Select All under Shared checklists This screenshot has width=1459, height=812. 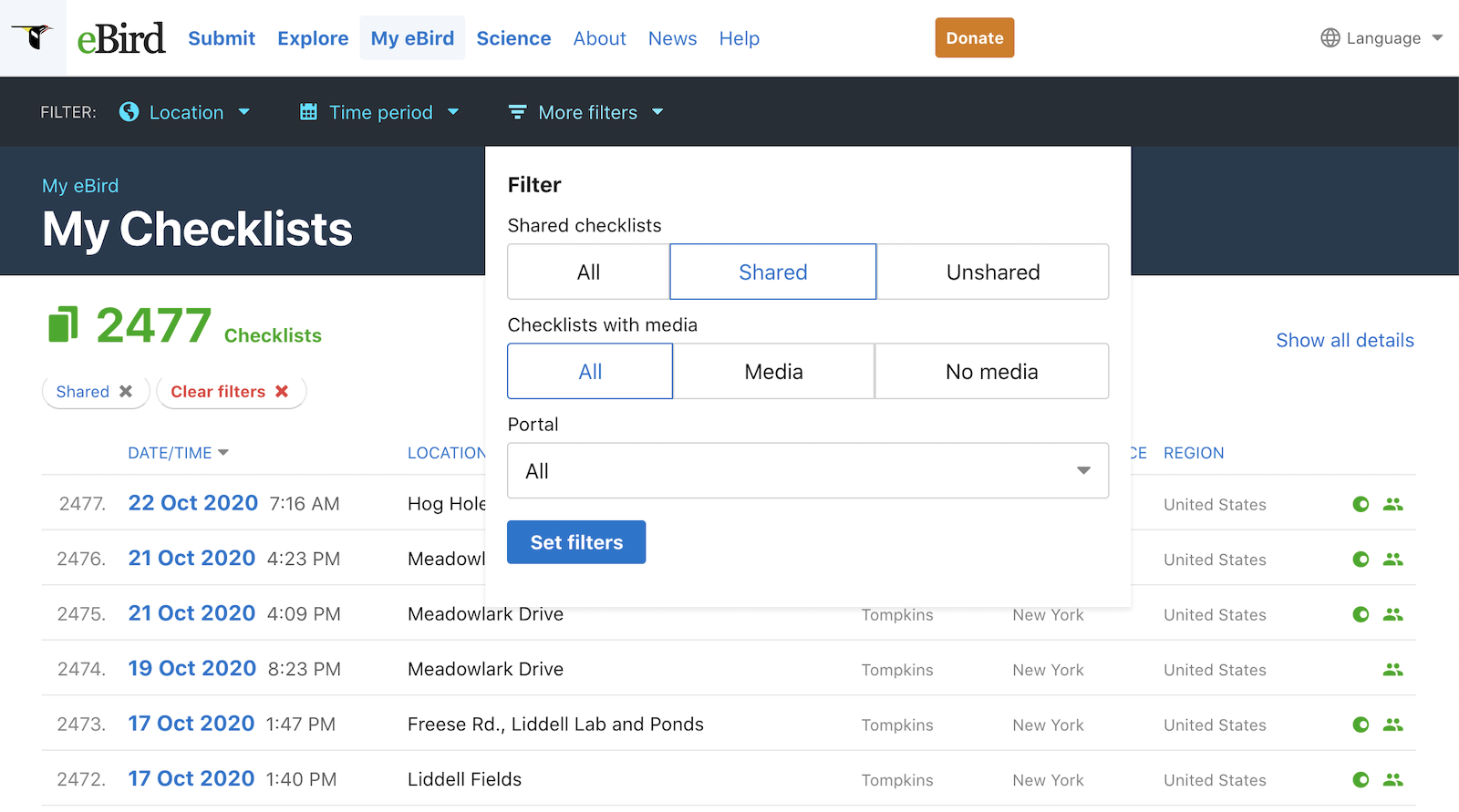point(588,272)
